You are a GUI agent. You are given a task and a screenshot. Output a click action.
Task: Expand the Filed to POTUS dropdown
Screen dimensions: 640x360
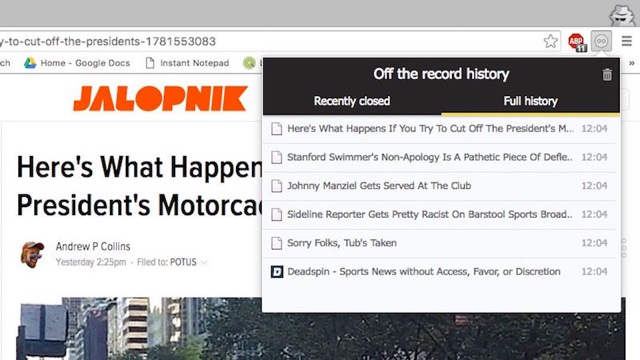pyautogui.click(x=204, y=262)
